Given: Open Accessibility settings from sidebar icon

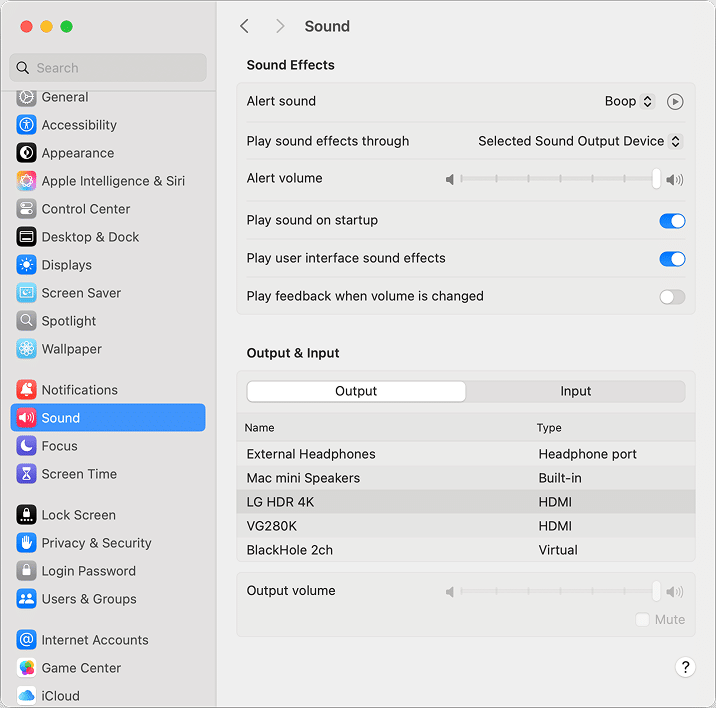Looking at the screenshot, I should pos(26,125).
